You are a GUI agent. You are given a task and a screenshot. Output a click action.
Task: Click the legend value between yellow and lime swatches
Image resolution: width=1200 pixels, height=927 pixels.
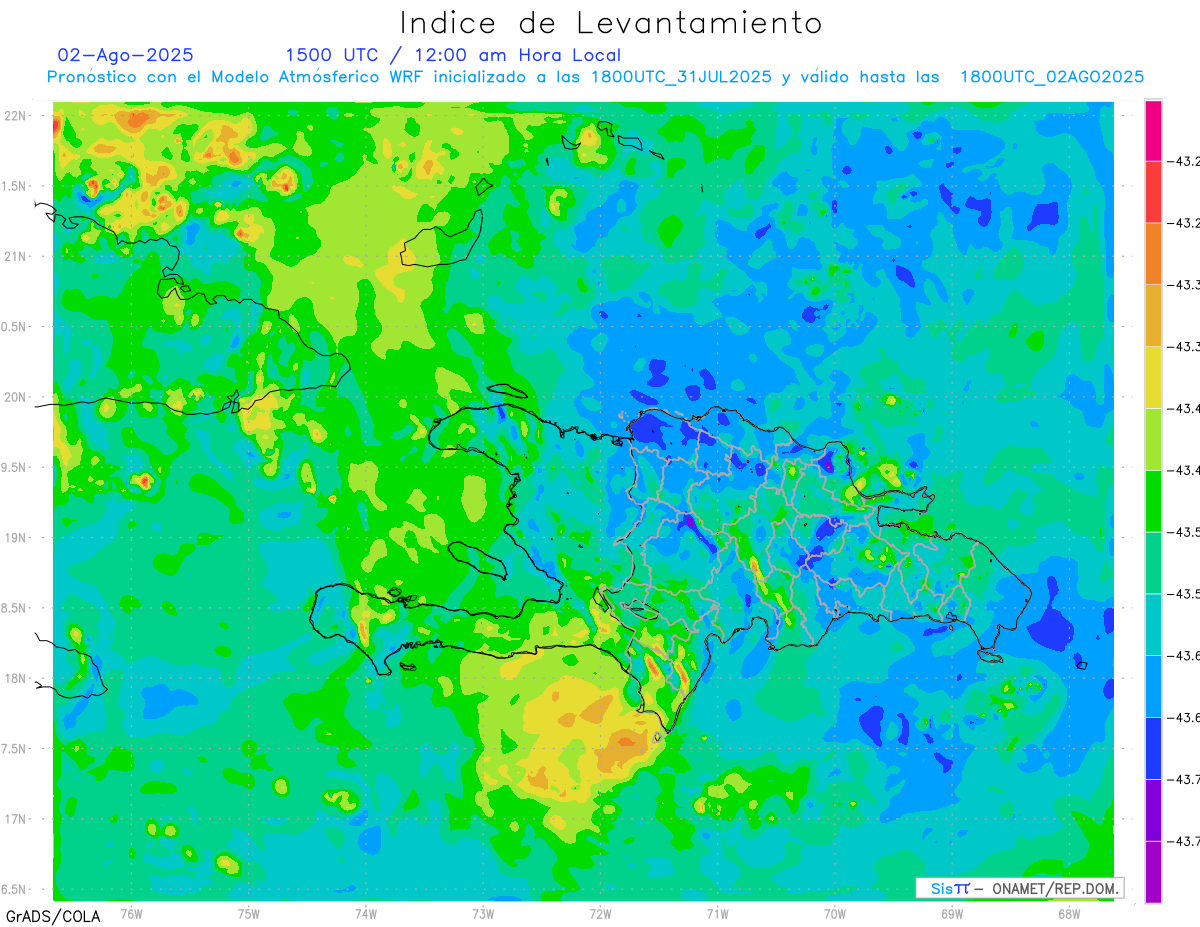pyautogui.click(x=1186, y=408)
